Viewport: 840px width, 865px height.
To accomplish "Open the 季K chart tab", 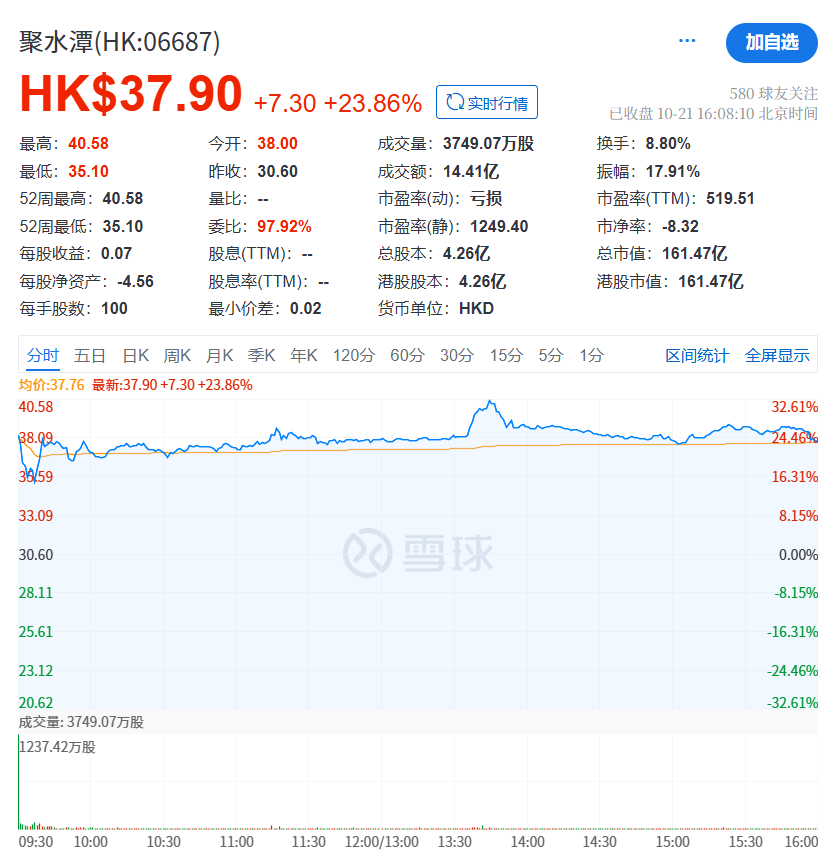I will (x=262, y=355).
